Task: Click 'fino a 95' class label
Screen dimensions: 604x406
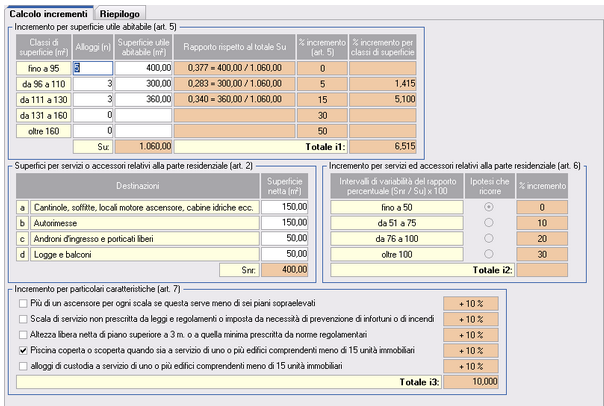Action: pos(44,68)
